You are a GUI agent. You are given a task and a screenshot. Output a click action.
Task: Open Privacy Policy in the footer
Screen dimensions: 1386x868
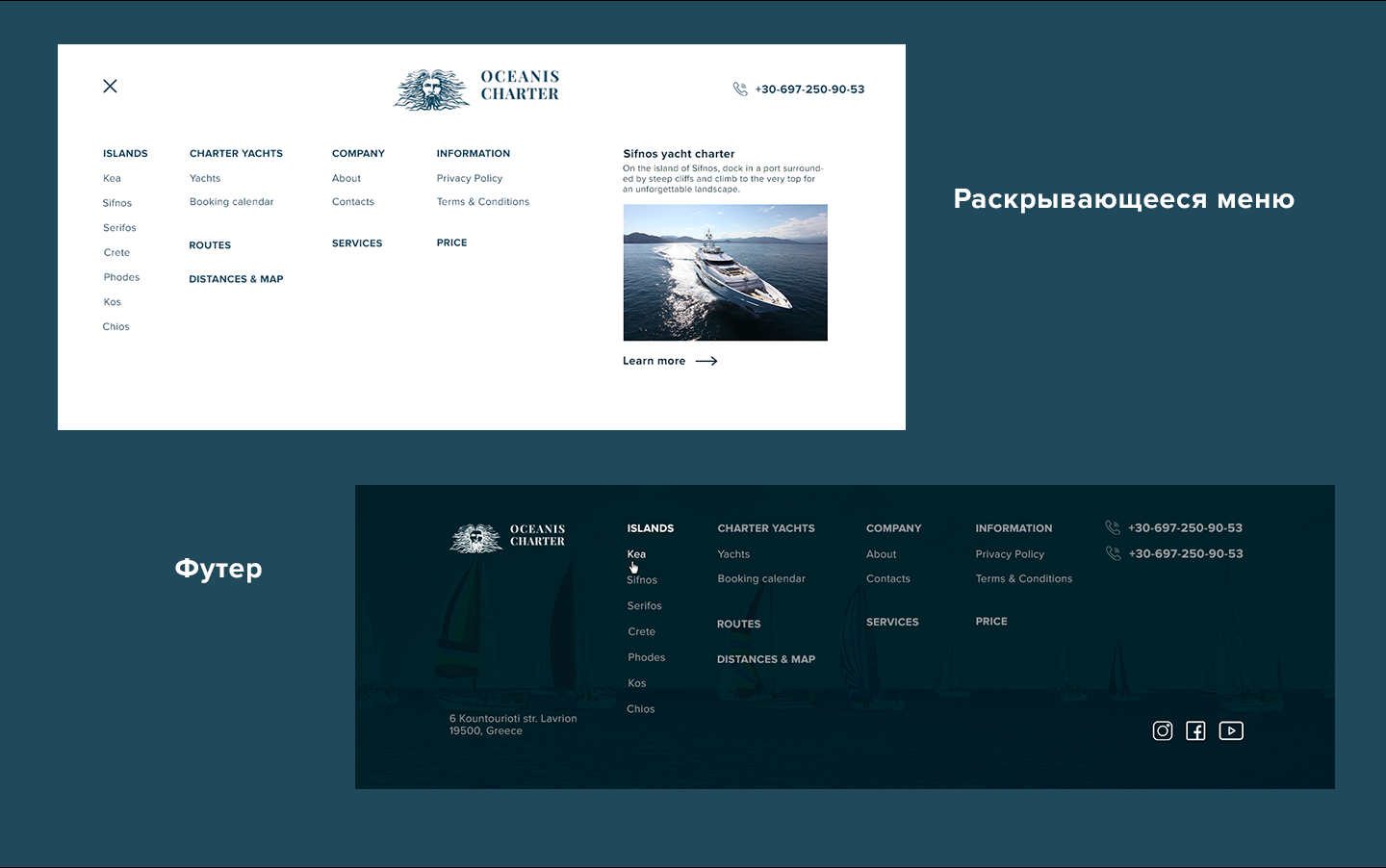coord(1010,554)
